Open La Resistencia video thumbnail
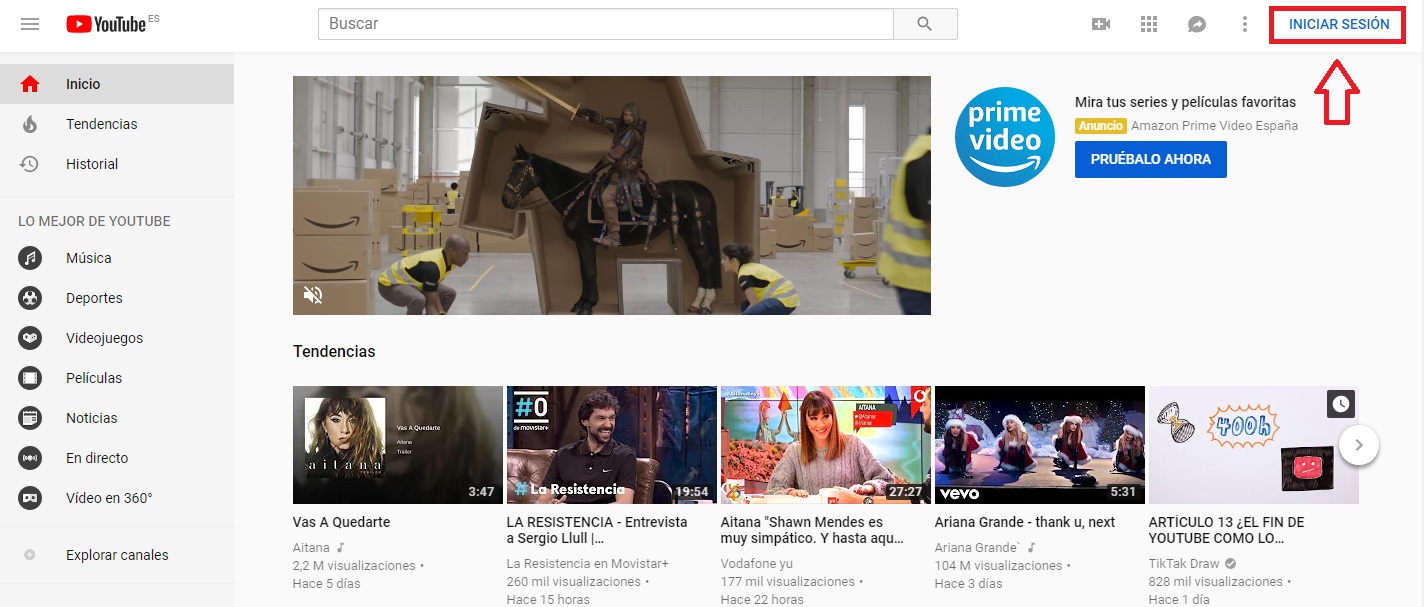Screen dimensions: 1424x607 pos(612,445)
